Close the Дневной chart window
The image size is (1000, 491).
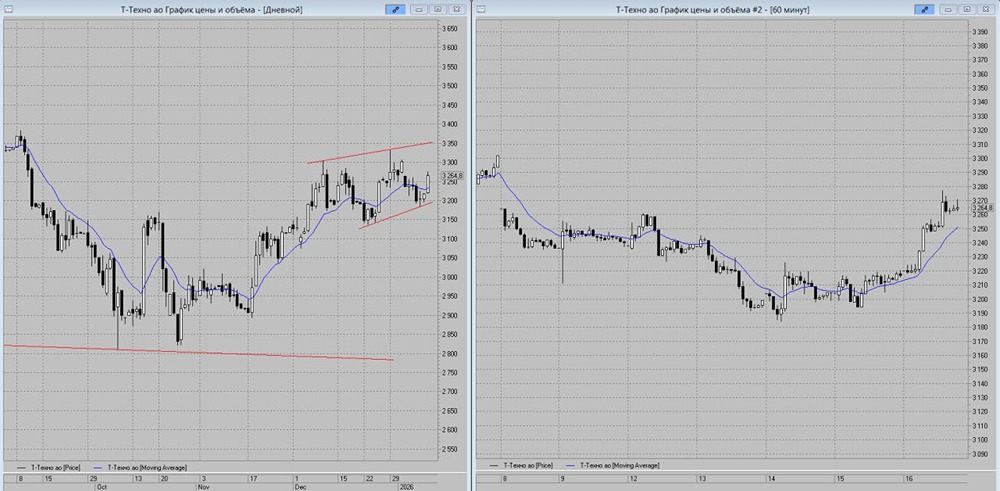point(456,9)
